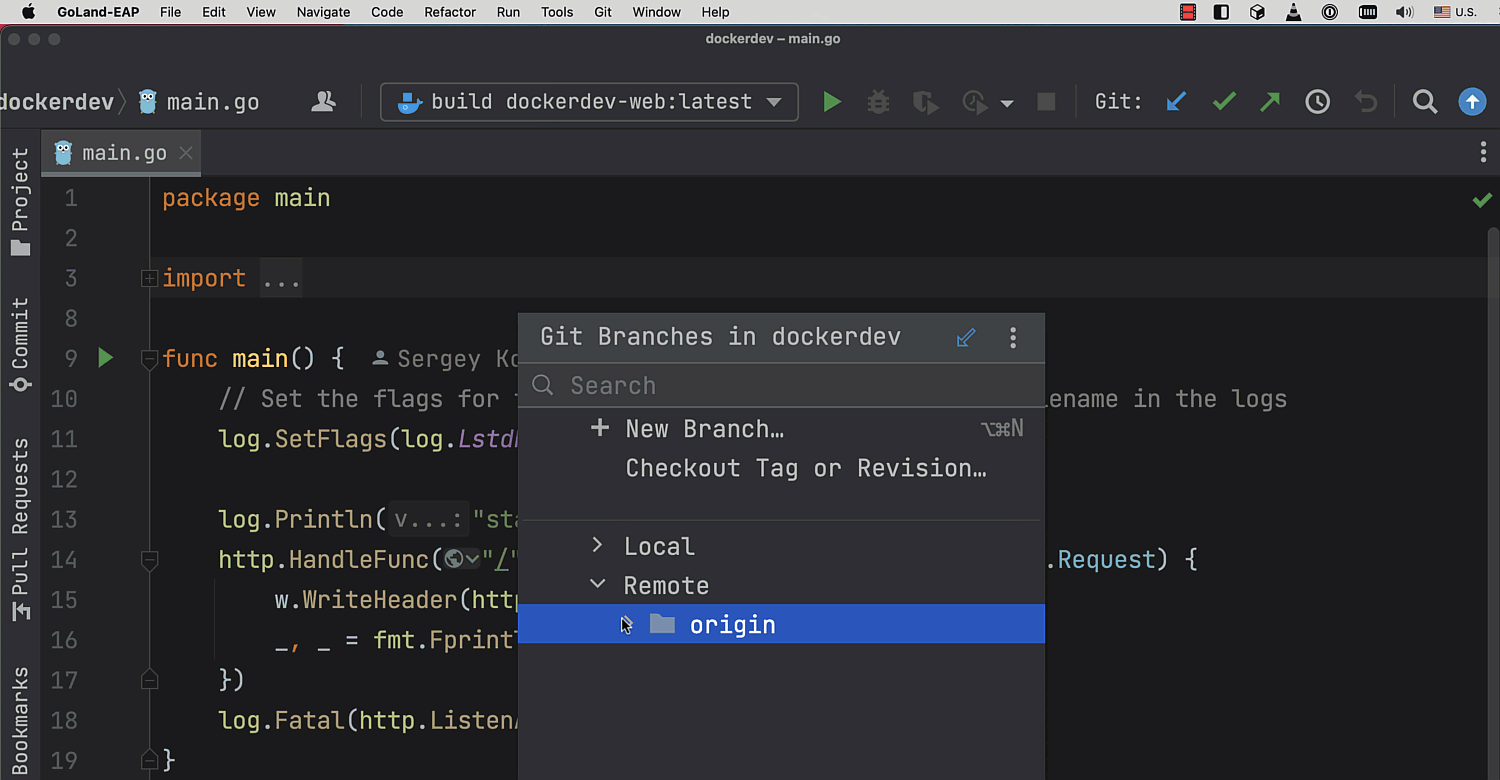Choose Checkout Tag or Revision
The height and width of the screenshot is (780, 1500).
click(805, 468)
